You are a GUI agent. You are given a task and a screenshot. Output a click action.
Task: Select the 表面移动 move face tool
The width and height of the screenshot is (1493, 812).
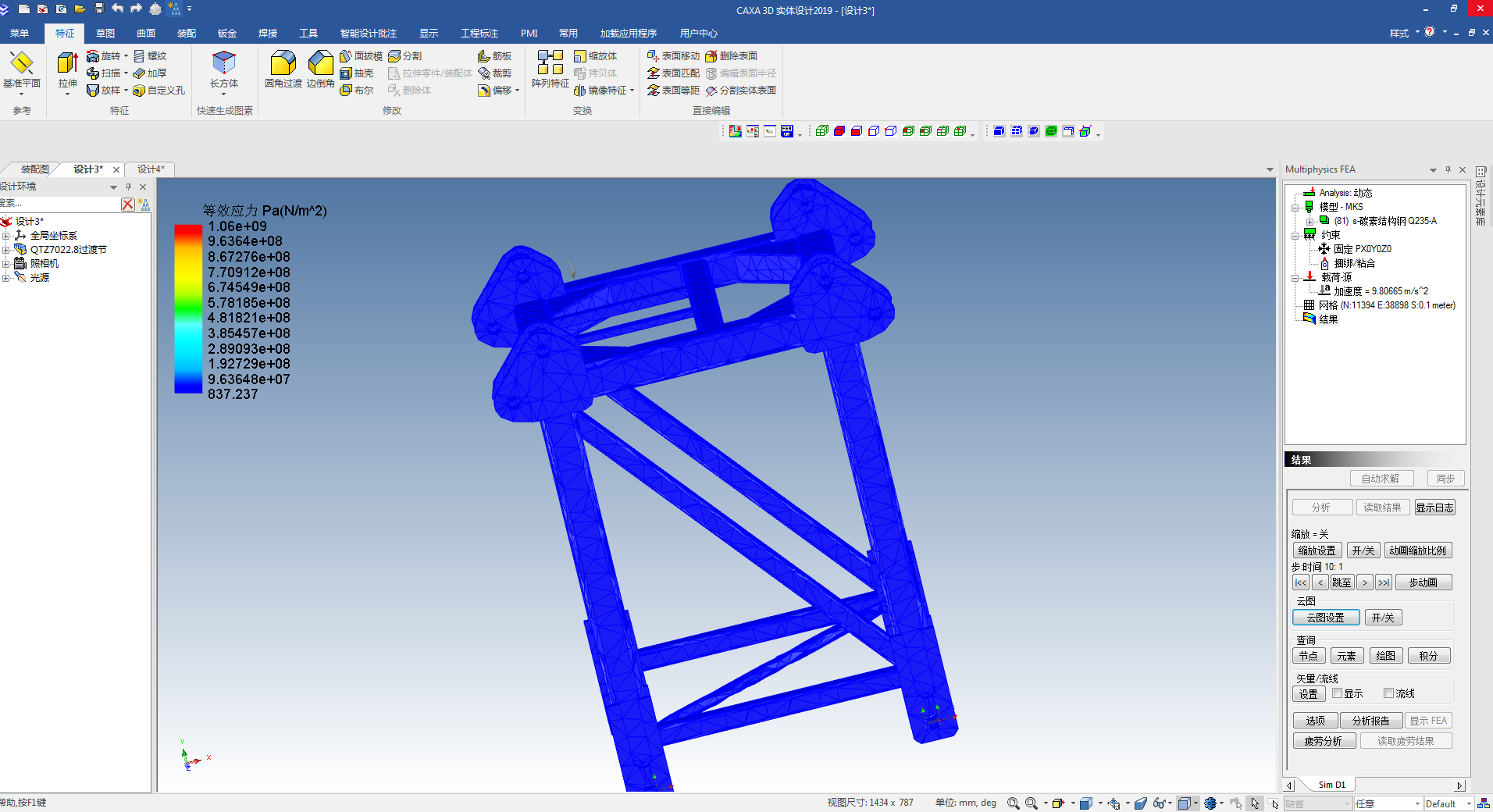(673, 56)
